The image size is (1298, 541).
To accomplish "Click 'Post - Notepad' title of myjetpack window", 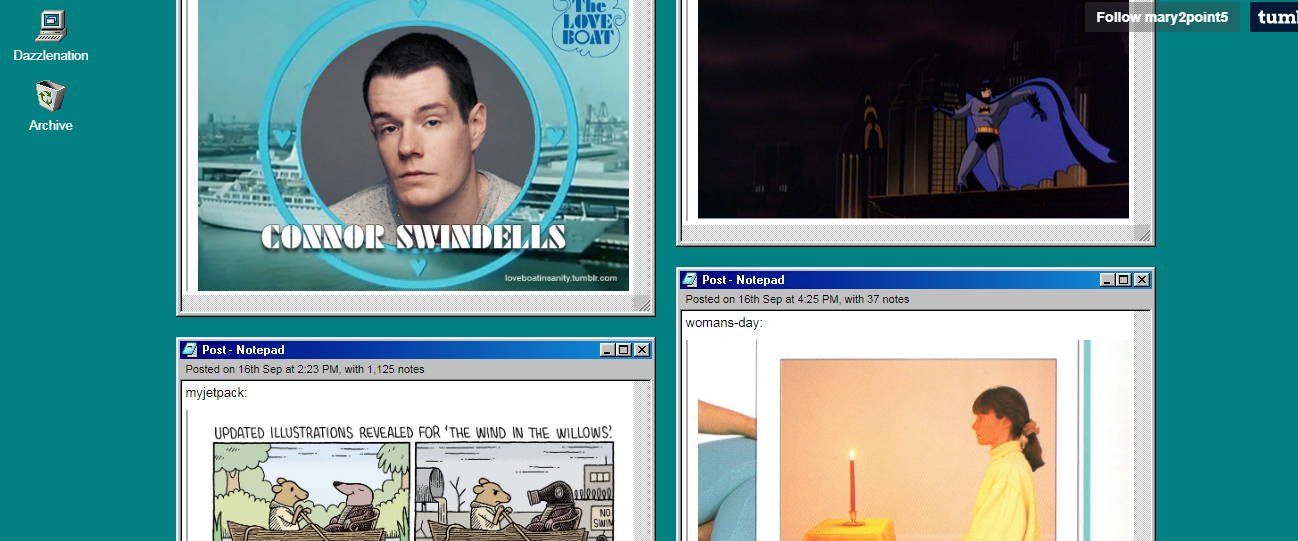I will 243,350.
